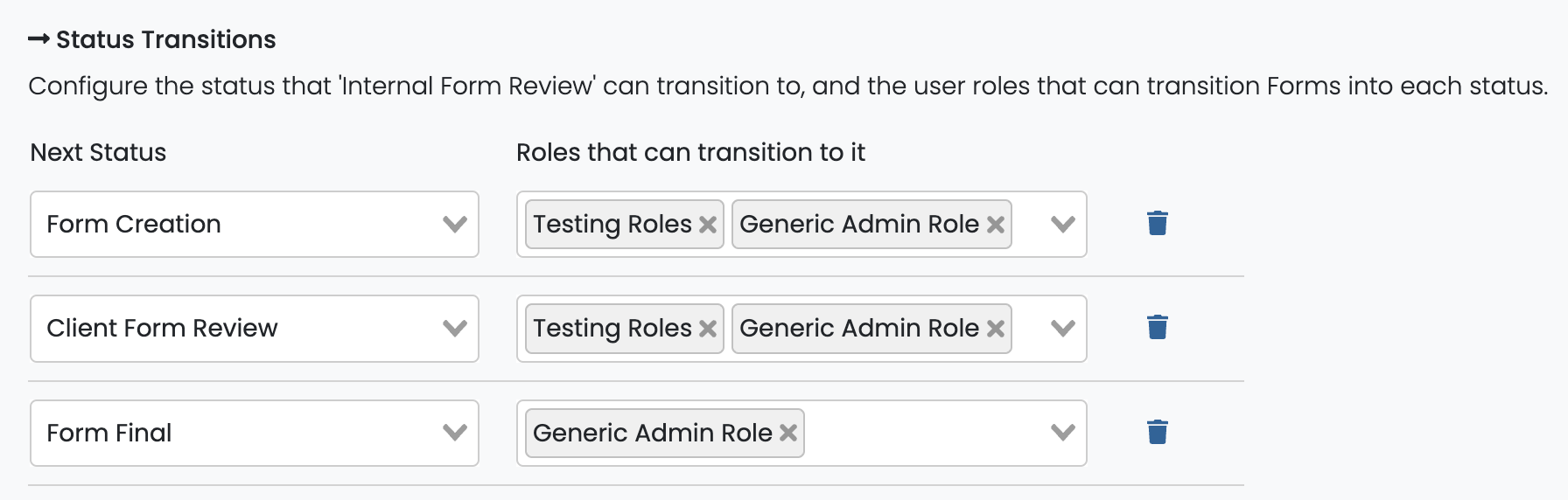Remove Generic Admin Role from Client Form Review row
Image resolution: width=1568 pixels, height=500 pixels.
click(x=995, y=329)
